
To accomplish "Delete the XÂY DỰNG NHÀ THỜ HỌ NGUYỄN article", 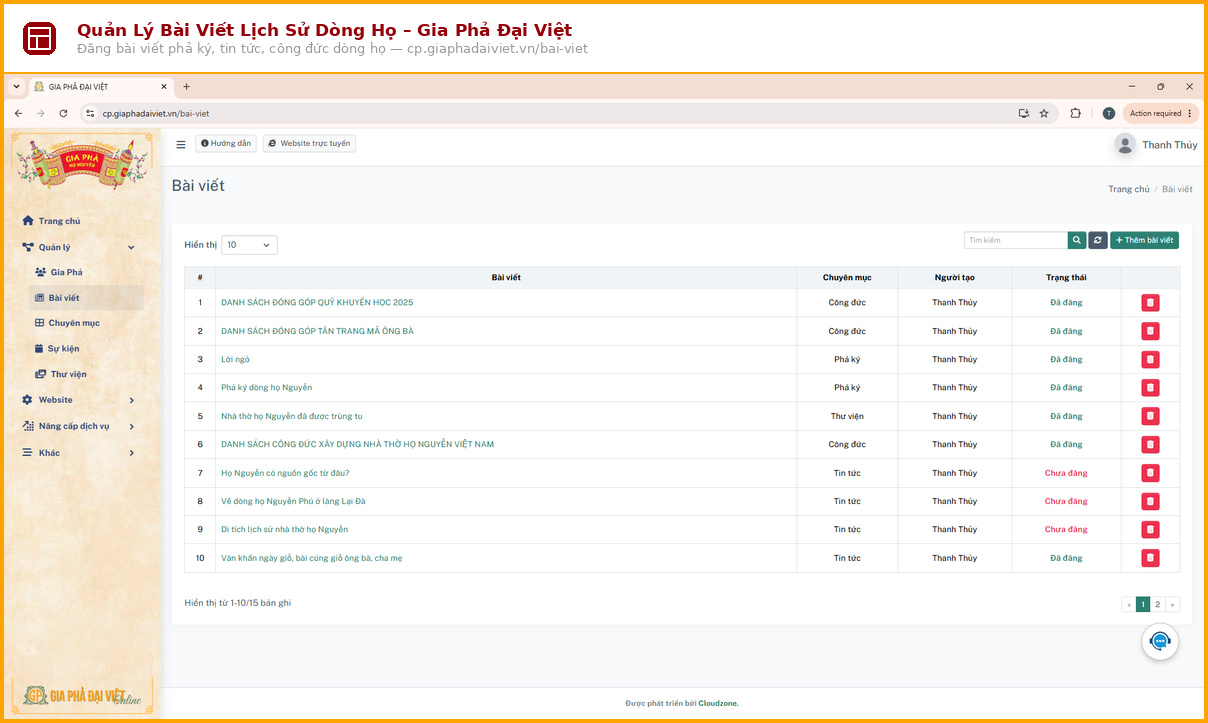I will click(x=1150, y=444).
